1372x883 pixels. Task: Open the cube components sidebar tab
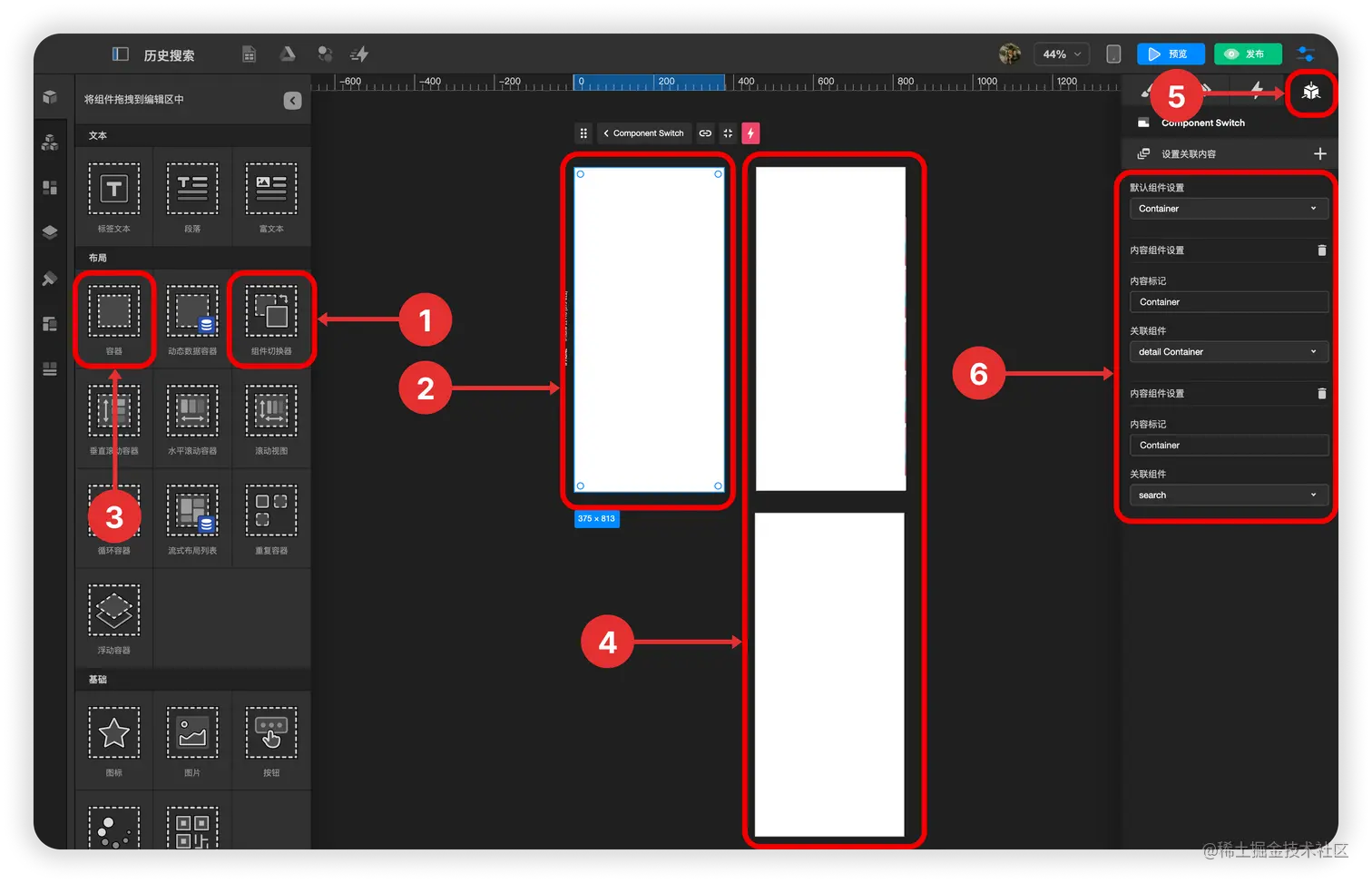tap(50, 97)
